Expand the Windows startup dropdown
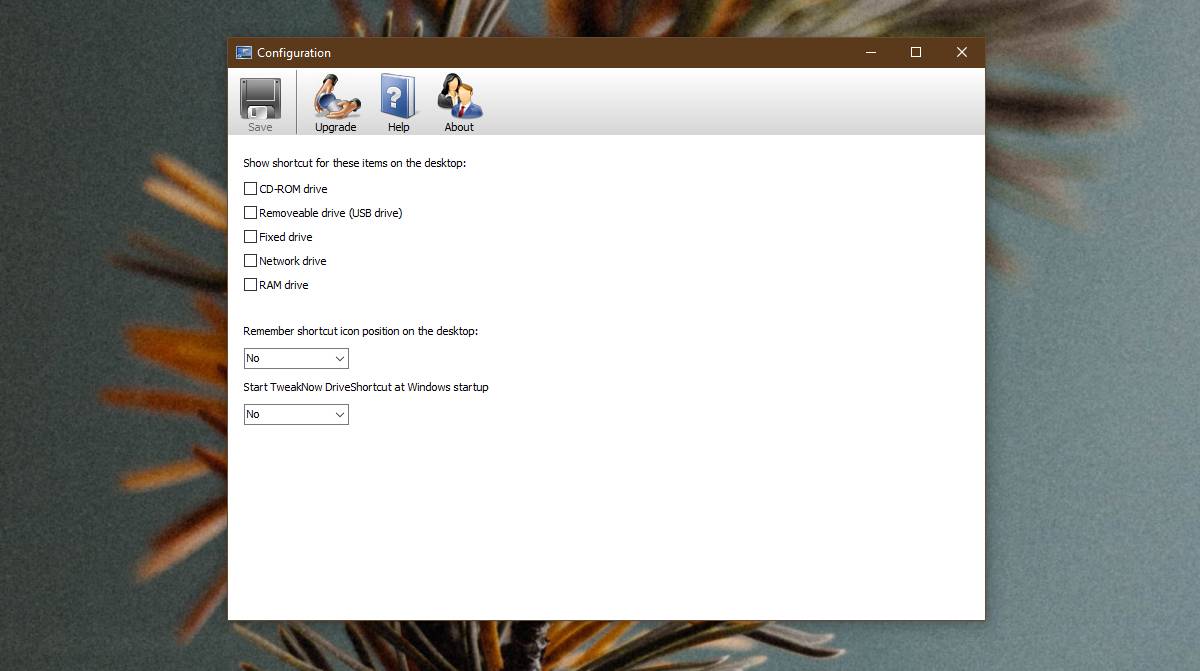 [x=296, y=414]
